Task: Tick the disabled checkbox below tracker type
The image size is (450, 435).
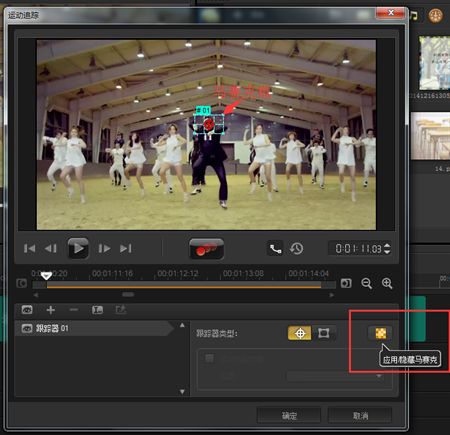Action: 209,358
